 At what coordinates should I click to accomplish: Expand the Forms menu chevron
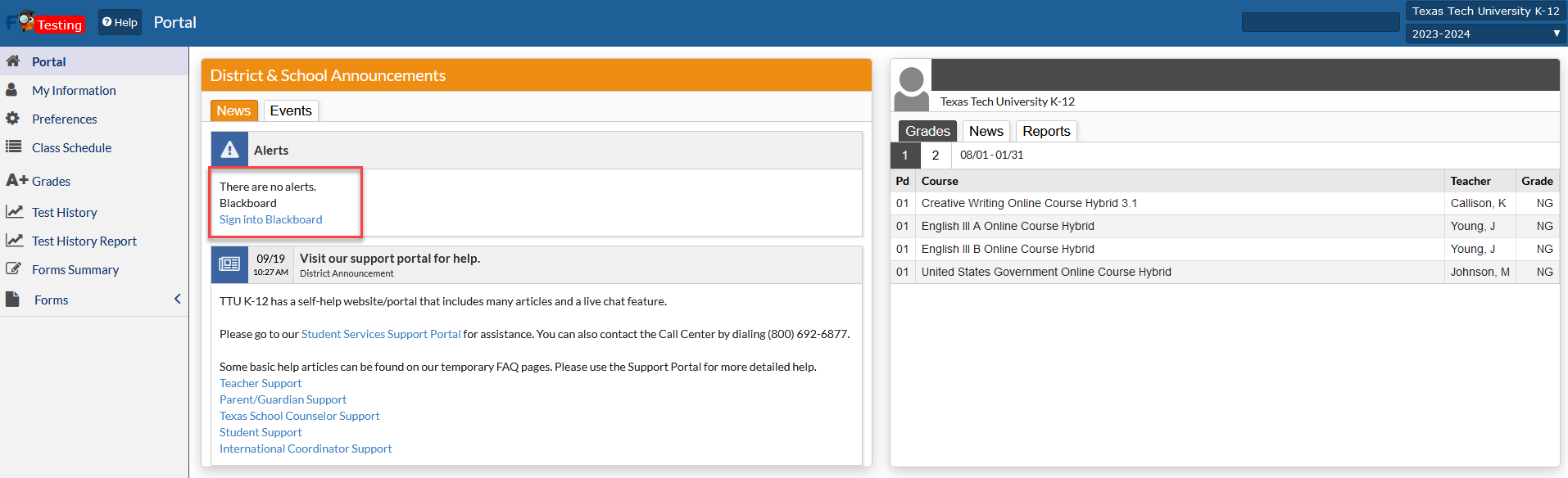(178, 299)
